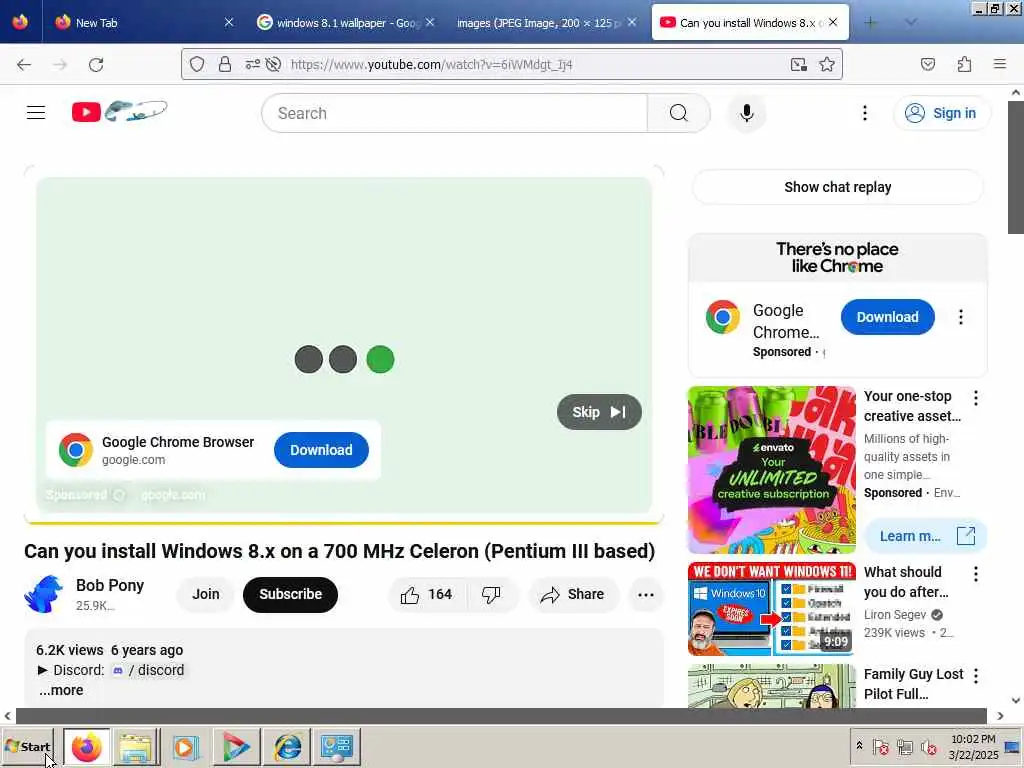
Task: Switch to windows 8.1 wallpaper Google tab
Action: click(x=347, y=22)
